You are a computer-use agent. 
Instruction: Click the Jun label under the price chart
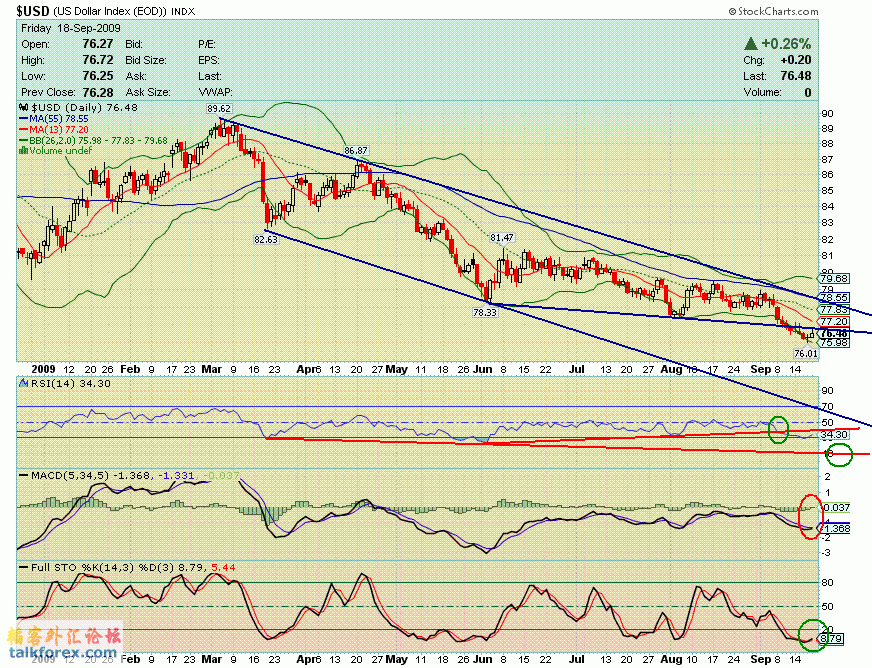tap(482, 369)
